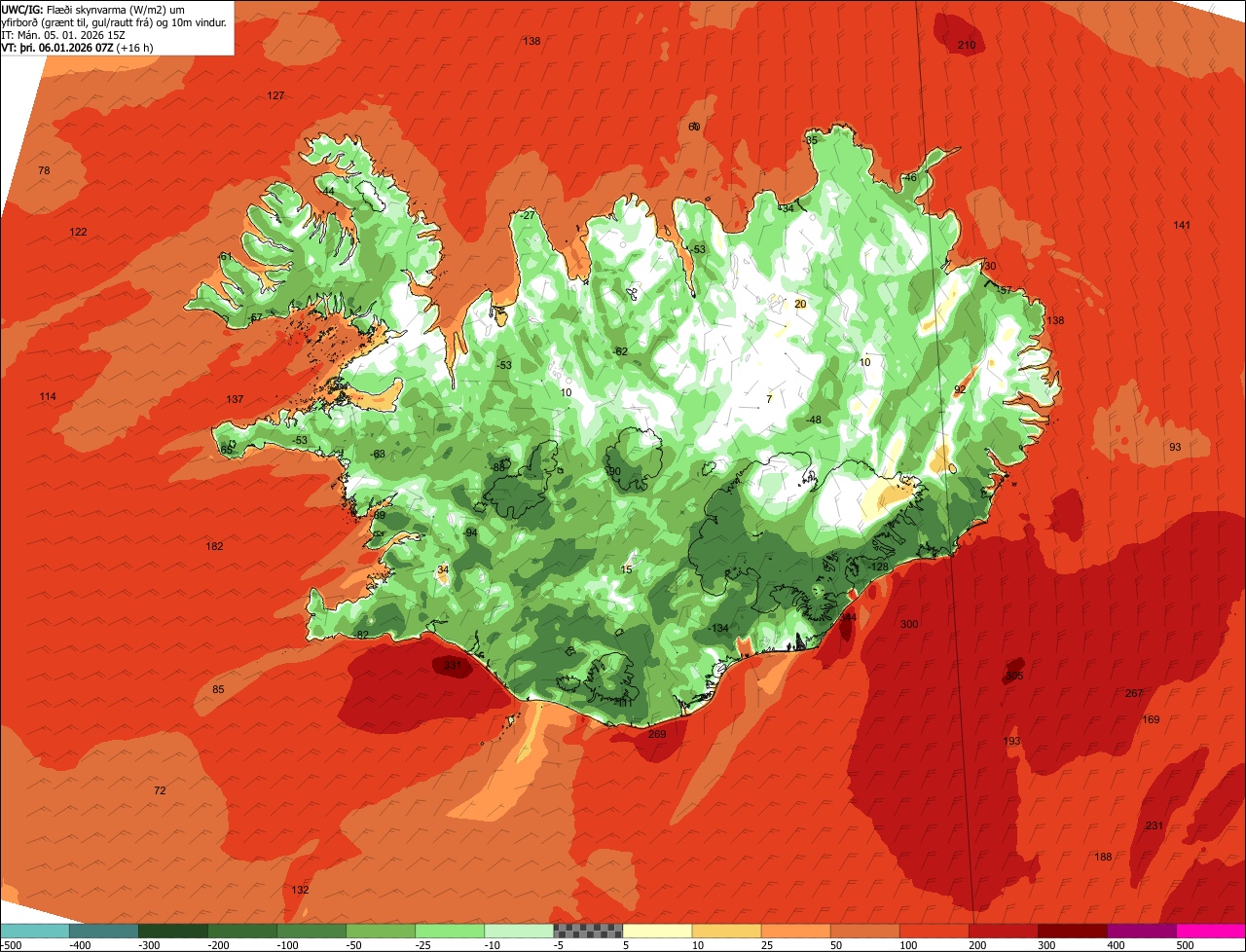This screenshot has height=952, width=1246.
Task: Select the value 169 on the map
Action: click(x=1151, y=719)
